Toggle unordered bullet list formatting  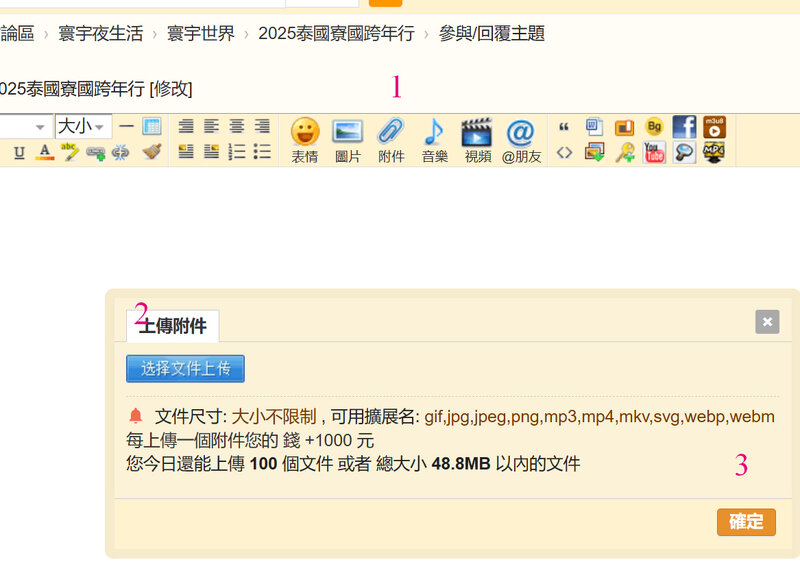click(x=262, y=152)
